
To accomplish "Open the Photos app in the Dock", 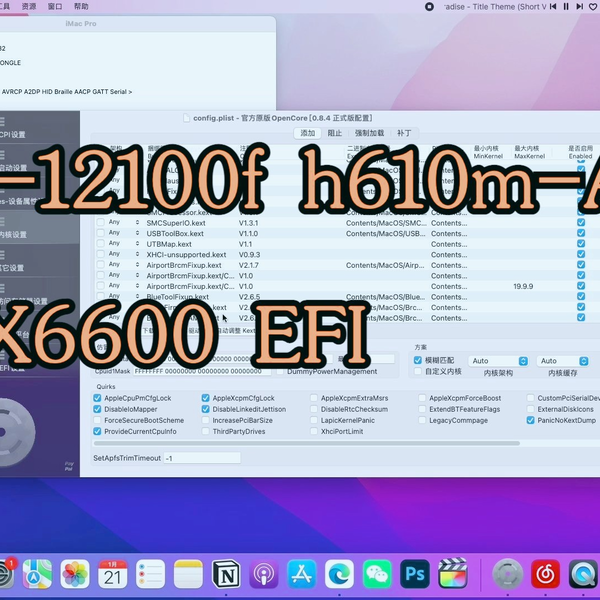I will tap(75, 574).
